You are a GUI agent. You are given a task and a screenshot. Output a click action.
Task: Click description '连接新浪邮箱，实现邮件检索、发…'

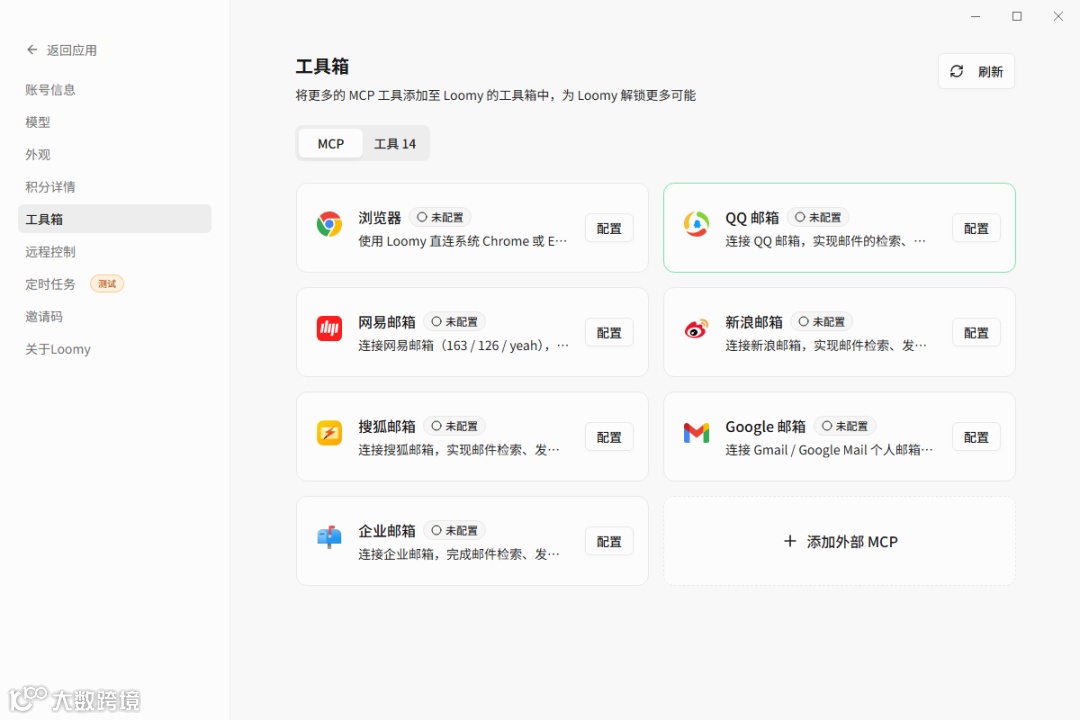click(826, 345)
